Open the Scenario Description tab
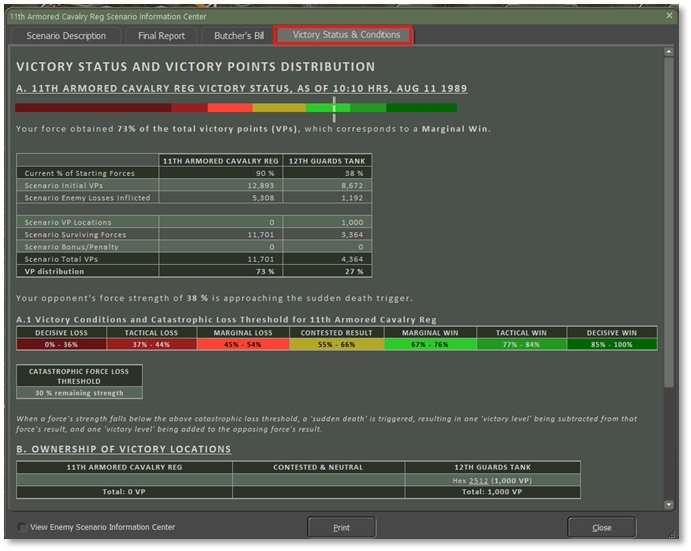The image size is (691, 551). pos(66,36)
